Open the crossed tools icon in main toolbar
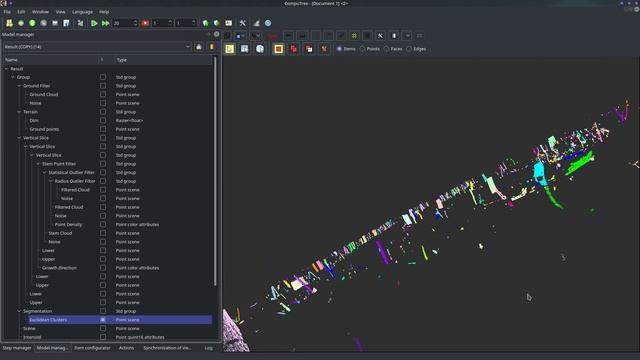640x360 pixels. pos(242,23)
